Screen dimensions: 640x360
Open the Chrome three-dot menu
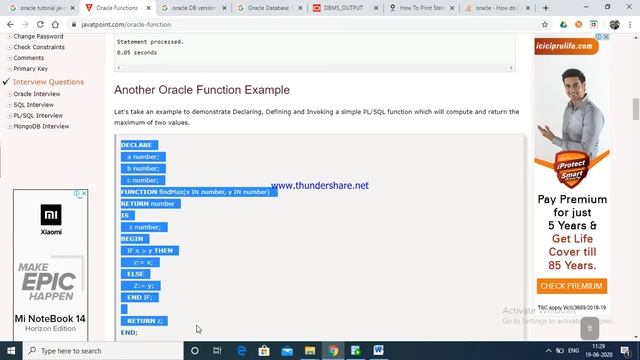630,24
